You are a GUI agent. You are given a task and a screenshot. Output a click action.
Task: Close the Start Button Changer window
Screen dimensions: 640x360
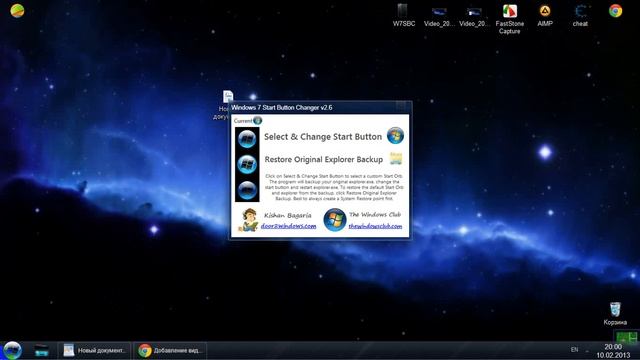pos(402,107)
